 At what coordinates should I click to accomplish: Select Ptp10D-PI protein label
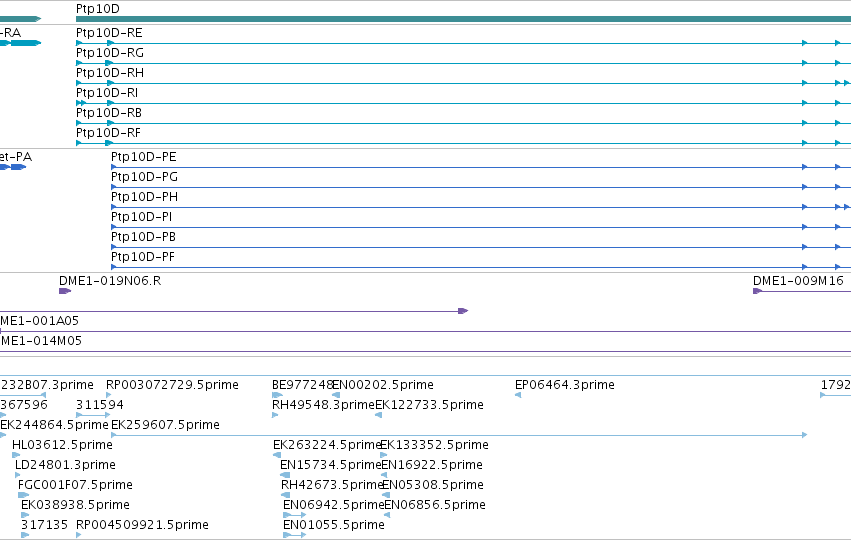point(142,218)
